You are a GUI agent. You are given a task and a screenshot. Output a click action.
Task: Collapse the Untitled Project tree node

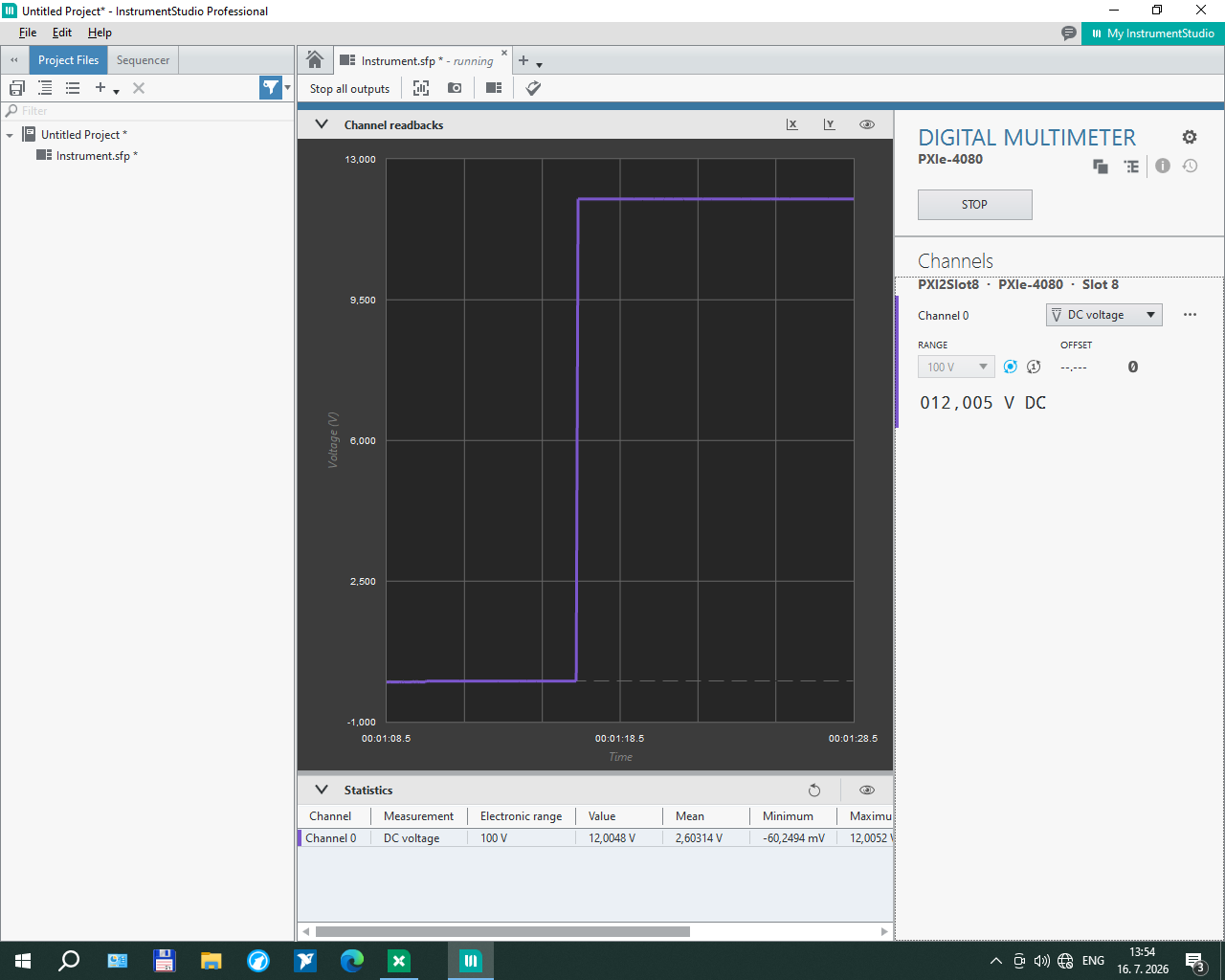10,135
